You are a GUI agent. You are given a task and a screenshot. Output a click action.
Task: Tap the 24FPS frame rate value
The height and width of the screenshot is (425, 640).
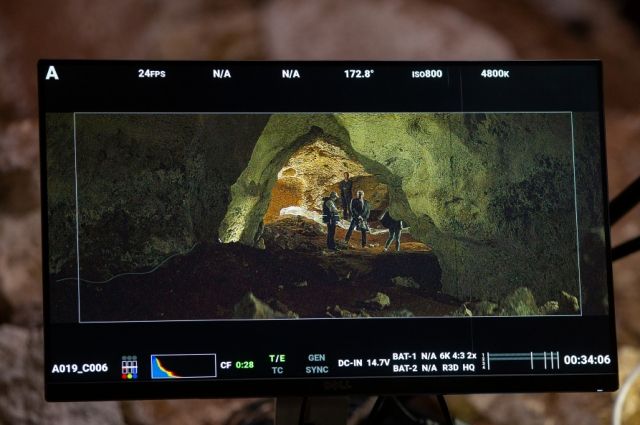(x=152, y=73)
